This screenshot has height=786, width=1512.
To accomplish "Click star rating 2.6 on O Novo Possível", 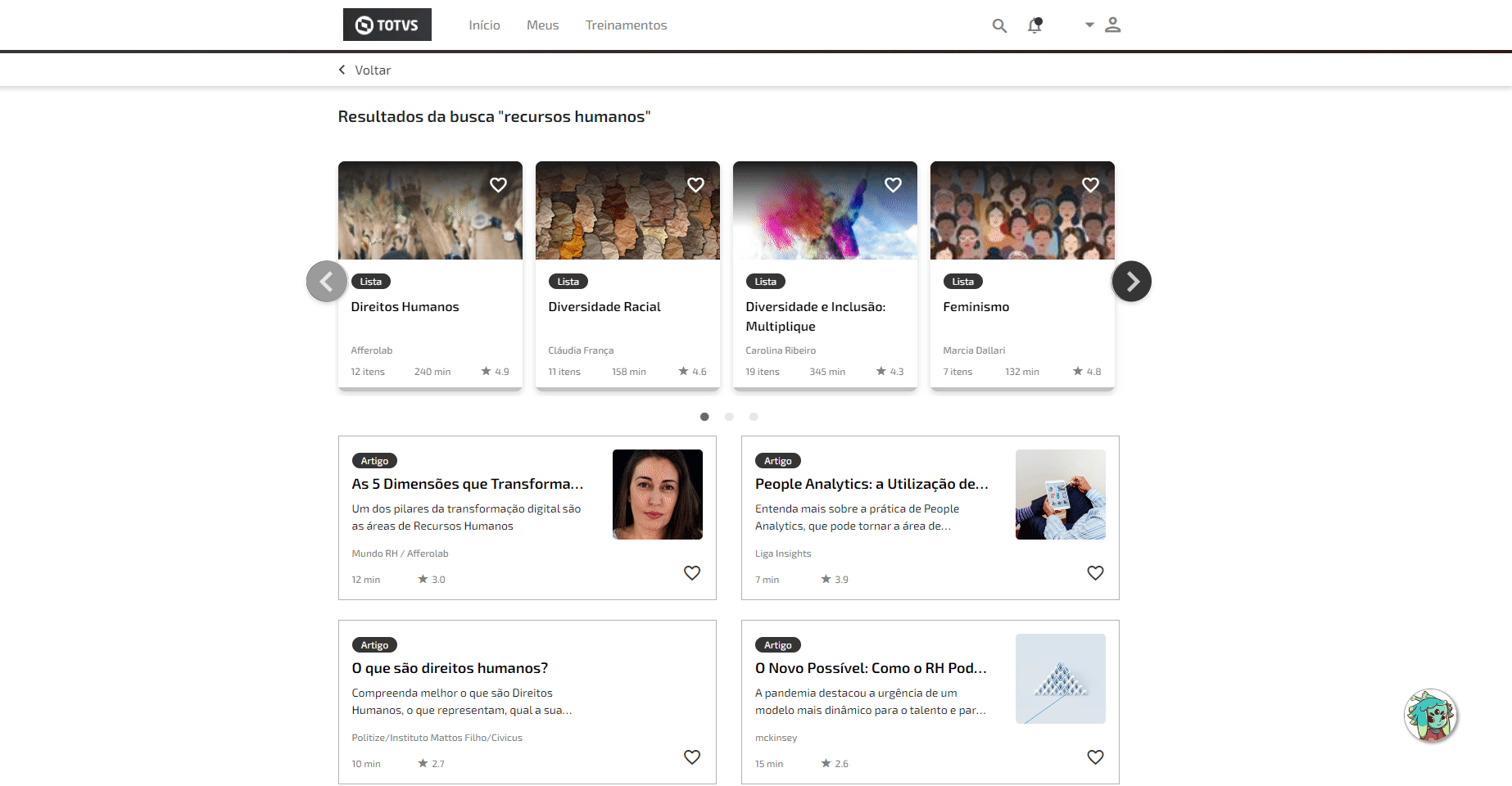I will click(835, 764).
